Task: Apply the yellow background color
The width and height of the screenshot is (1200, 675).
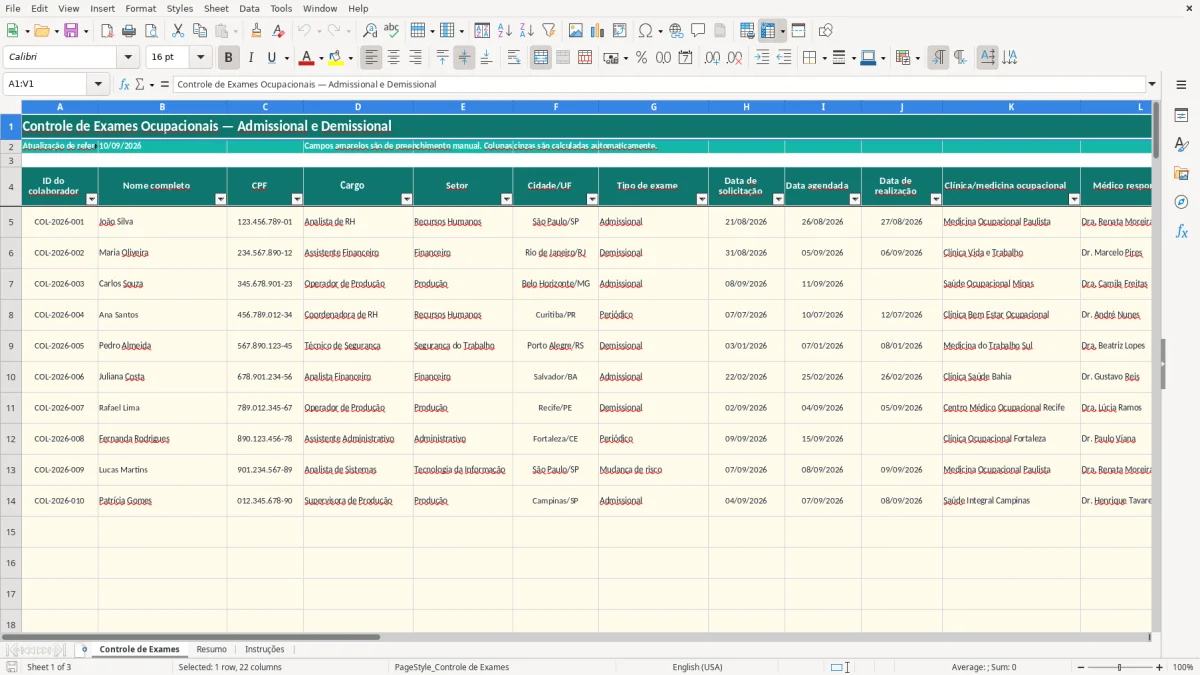Action: point(335,58)
